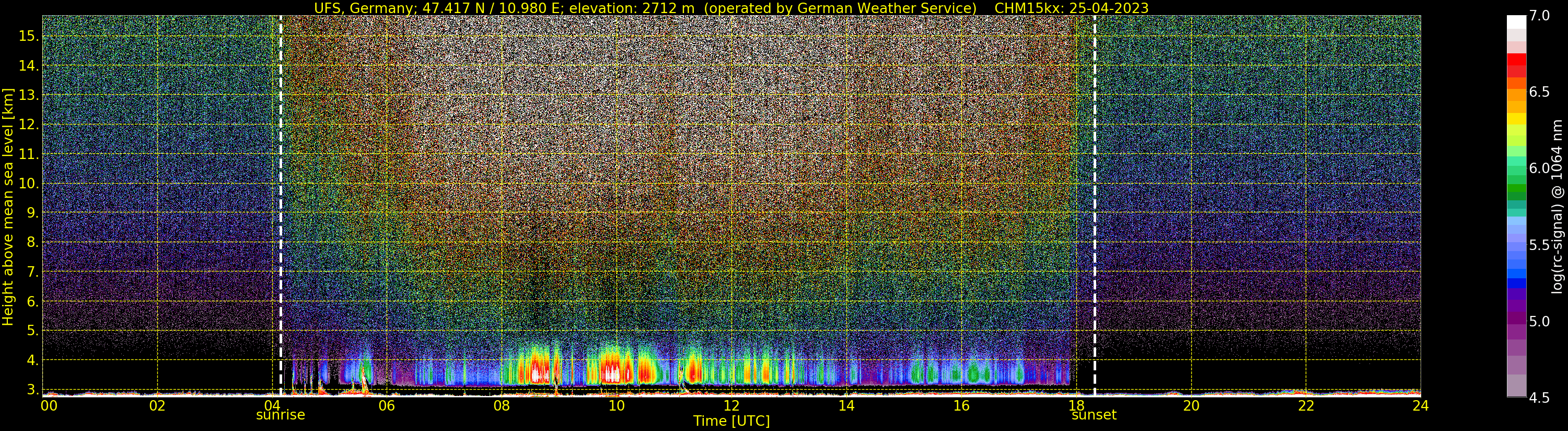Click the '6.5' colorbar tick value
The width and height of the screenshot is (1568, 431).
(x=1539, y=92)
